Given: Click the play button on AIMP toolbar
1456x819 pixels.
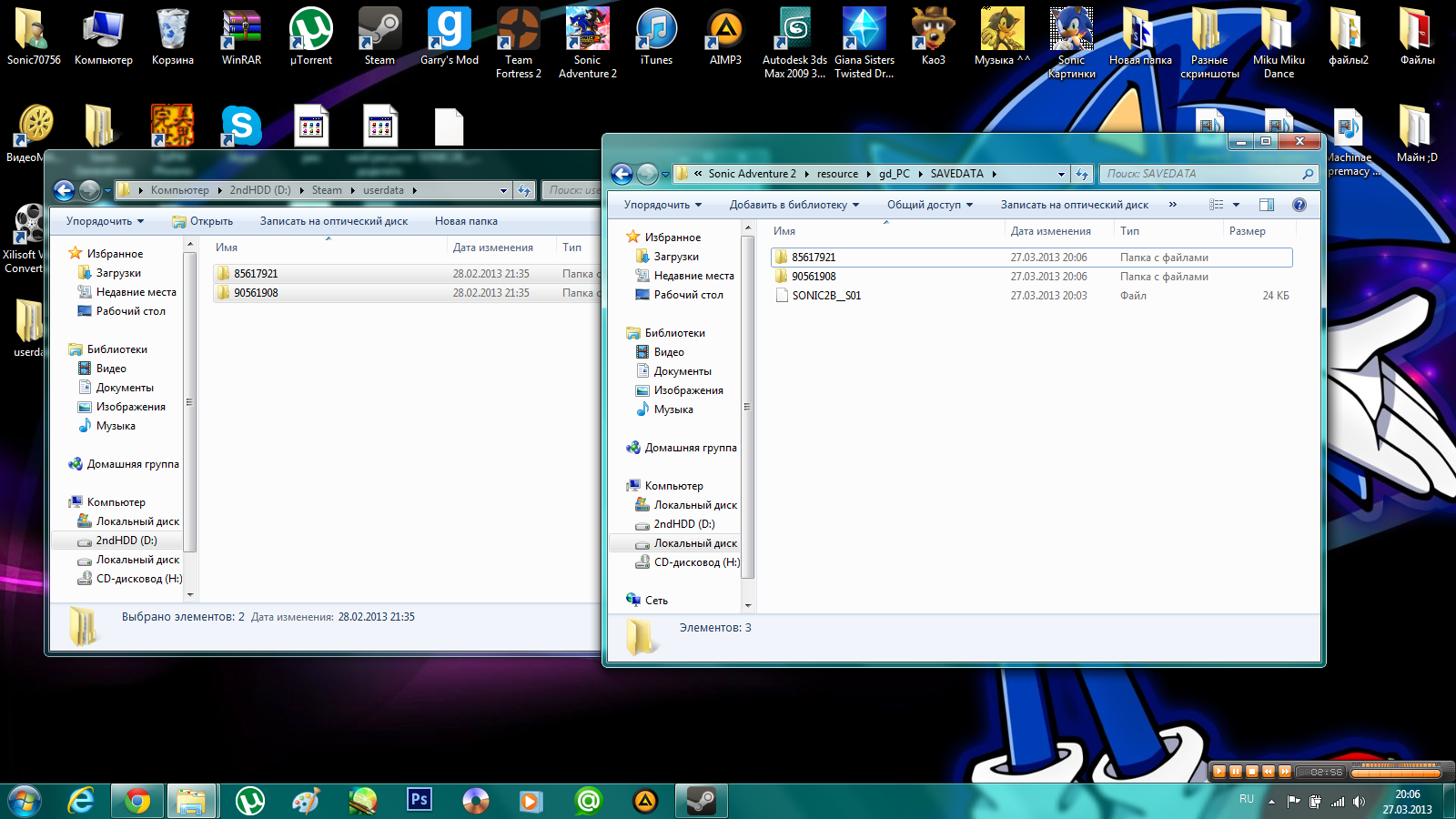Looking at the screenshot, I should click(1219, 772).
